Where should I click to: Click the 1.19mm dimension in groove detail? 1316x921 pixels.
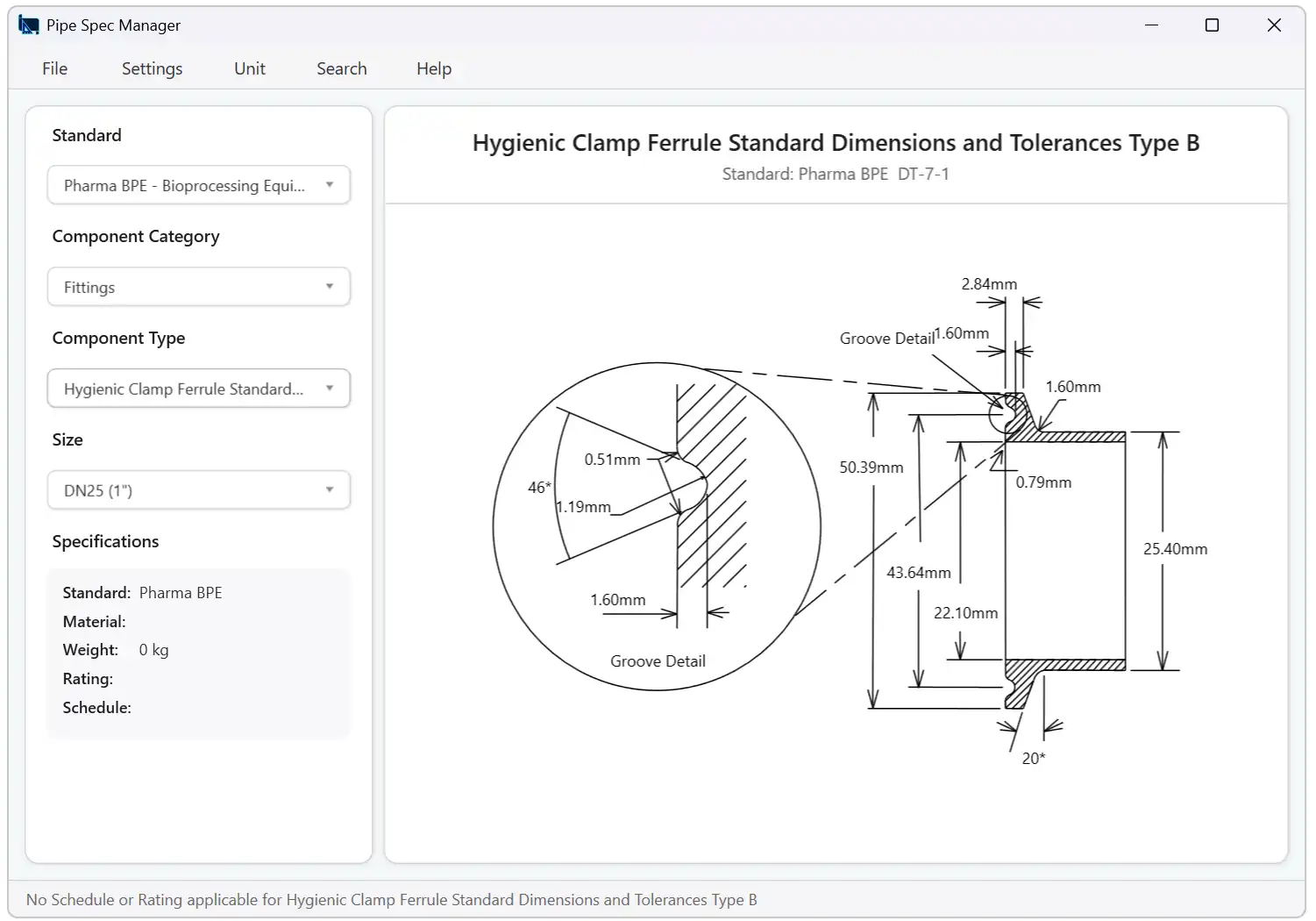583,507
